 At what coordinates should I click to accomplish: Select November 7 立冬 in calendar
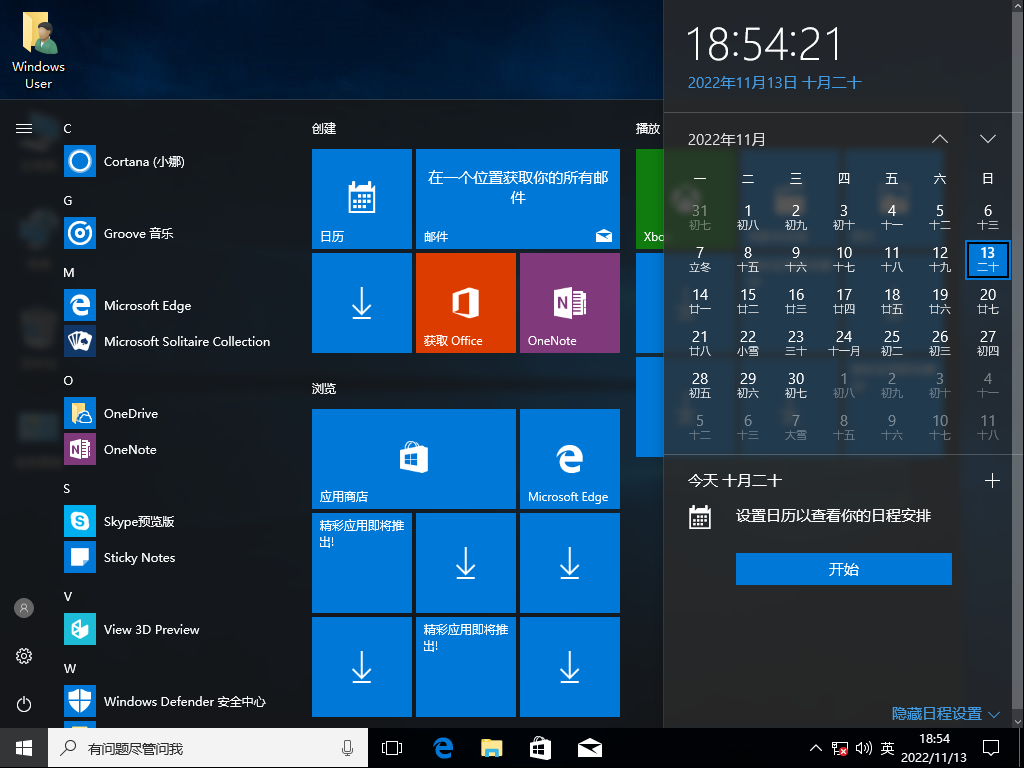[x=699, y=259]
